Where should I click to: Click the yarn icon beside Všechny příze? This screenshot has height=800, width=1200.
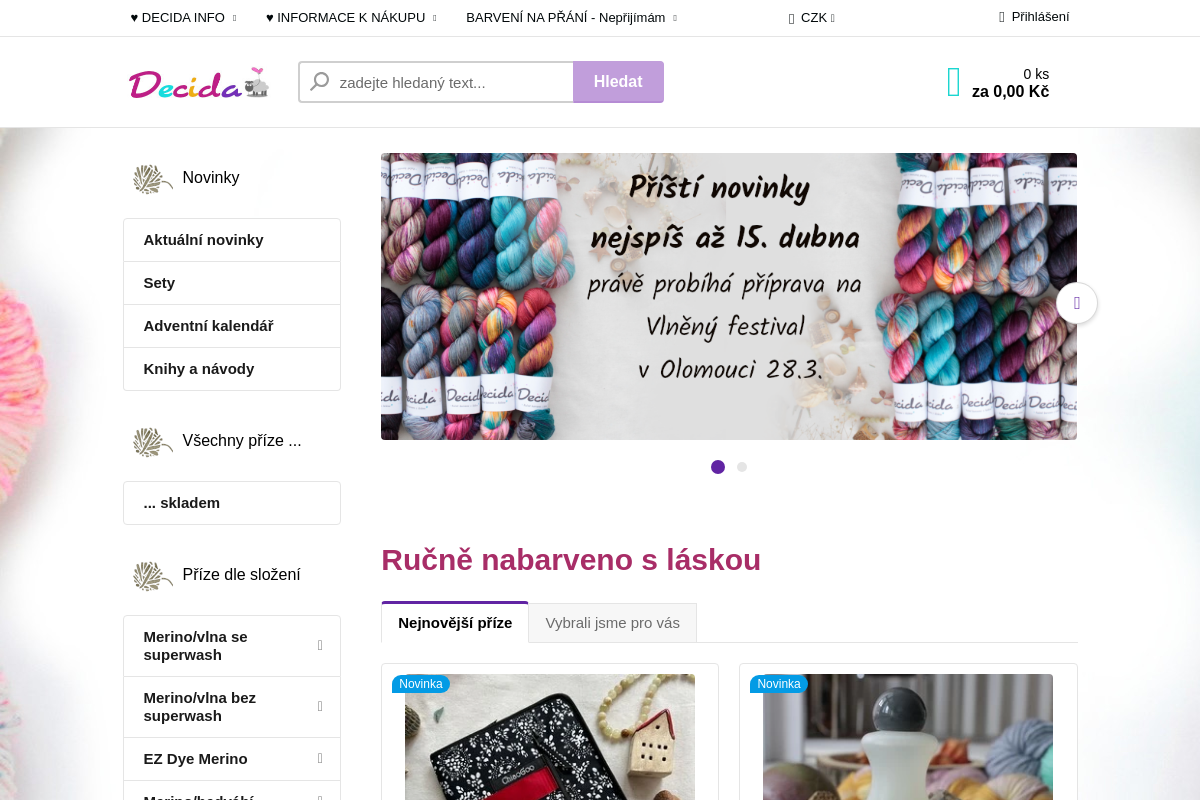153,441
